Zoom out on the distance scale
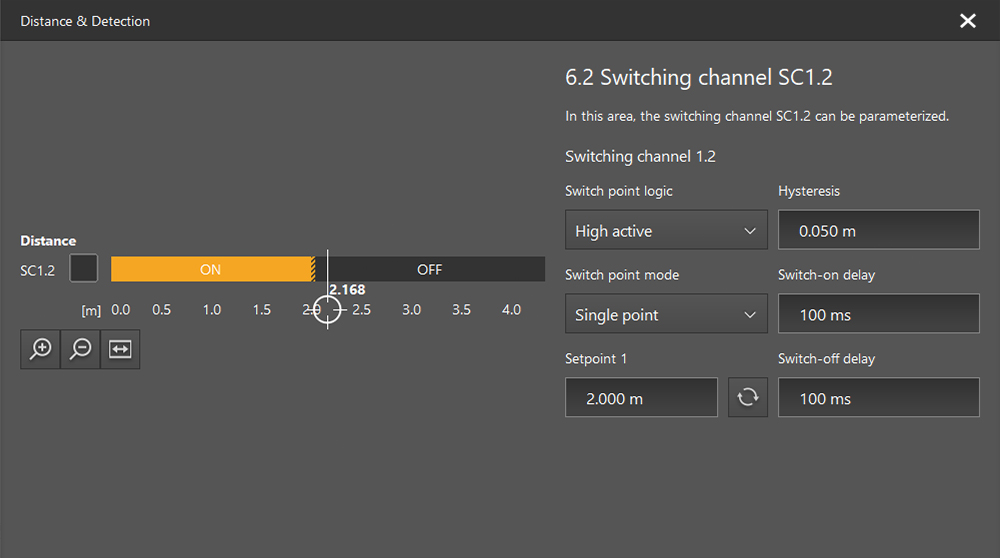This screenshot has width=1000, height=558. pos(81,349)
